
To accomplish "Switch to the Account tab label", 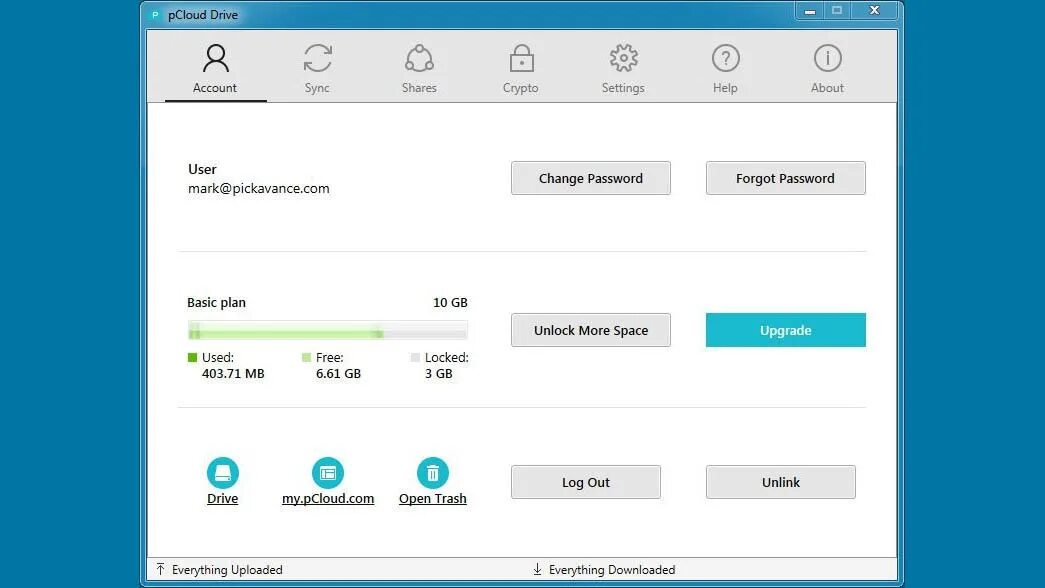I will pos(215,88).
